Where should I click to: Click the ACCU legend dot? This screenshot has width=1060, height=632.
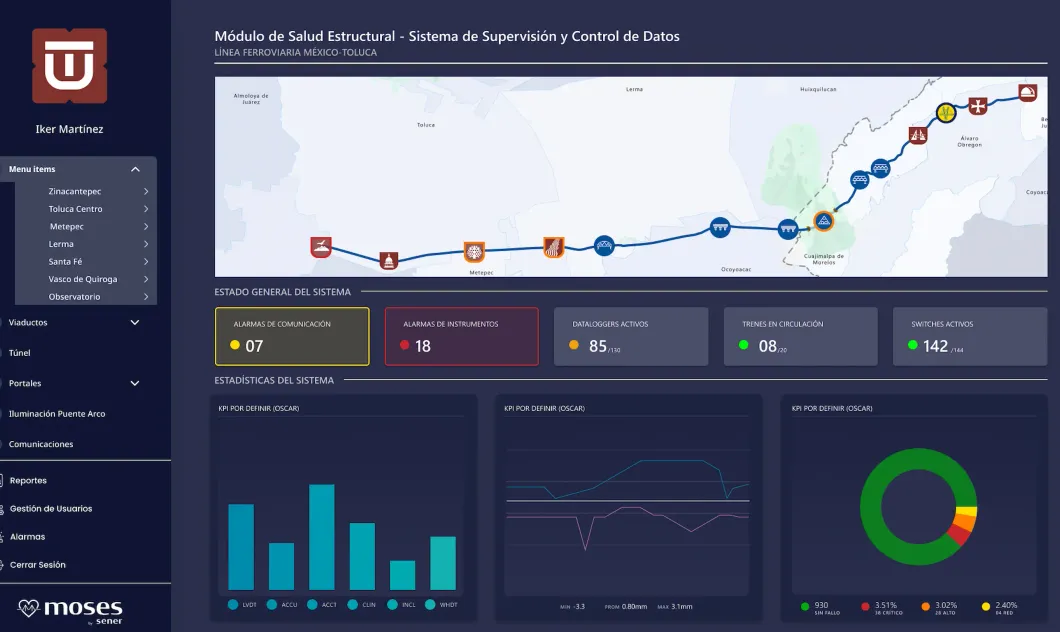[x=272, y=604]
